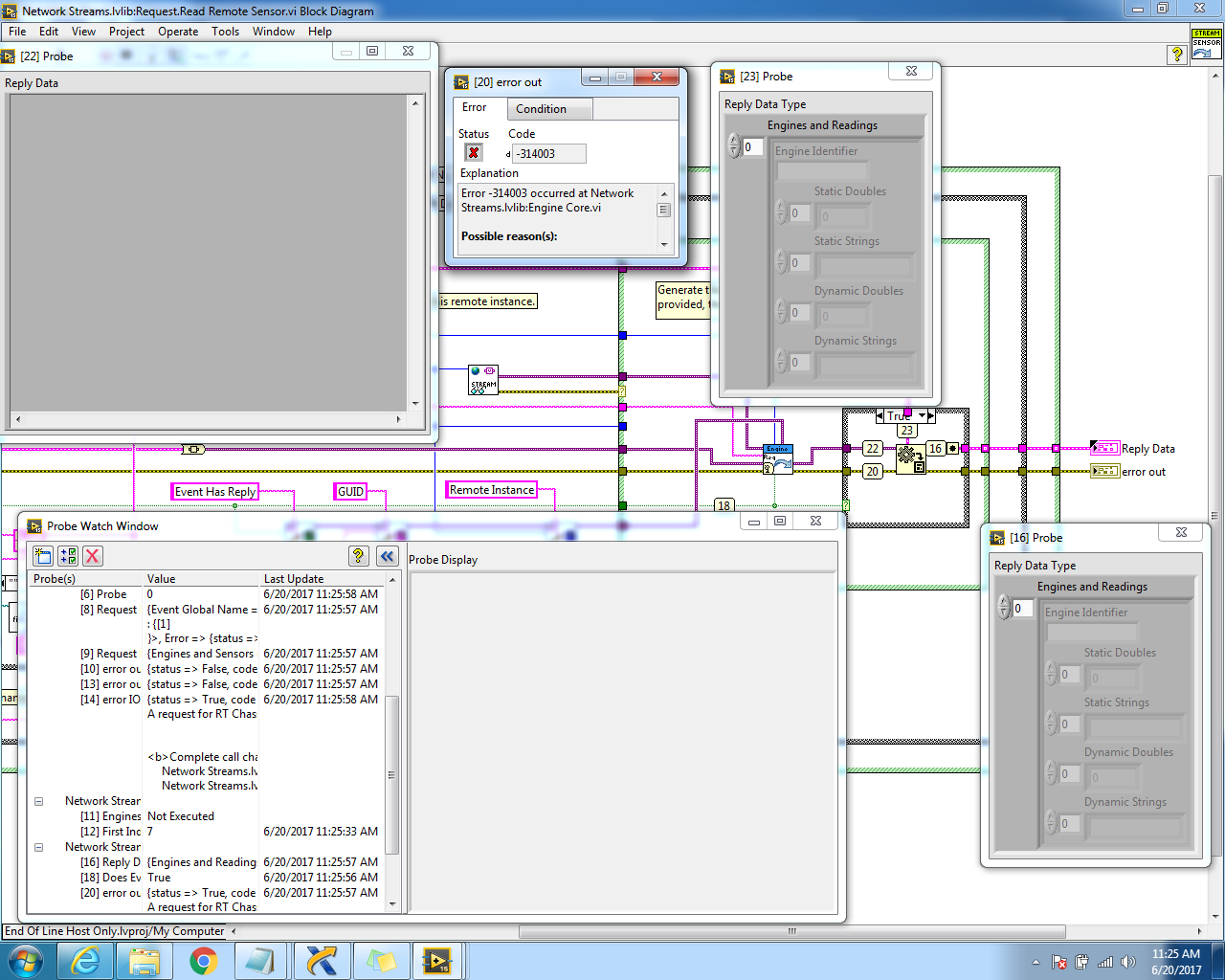Click the error explanation scrollbar thumb
Screen dimensions: 1225x980
click(664, 211)
